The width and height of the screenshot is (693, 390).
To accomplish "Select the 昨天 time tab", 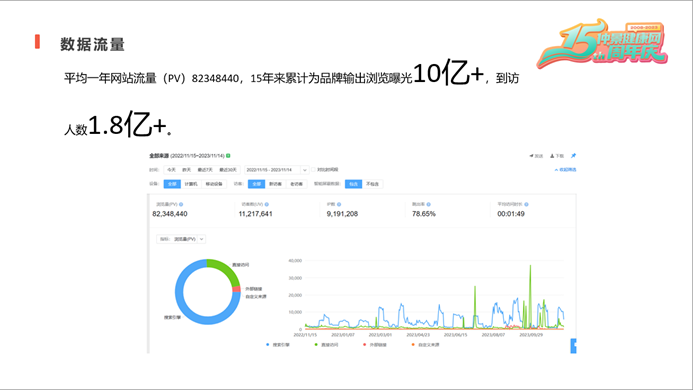I will coord(187,170).
